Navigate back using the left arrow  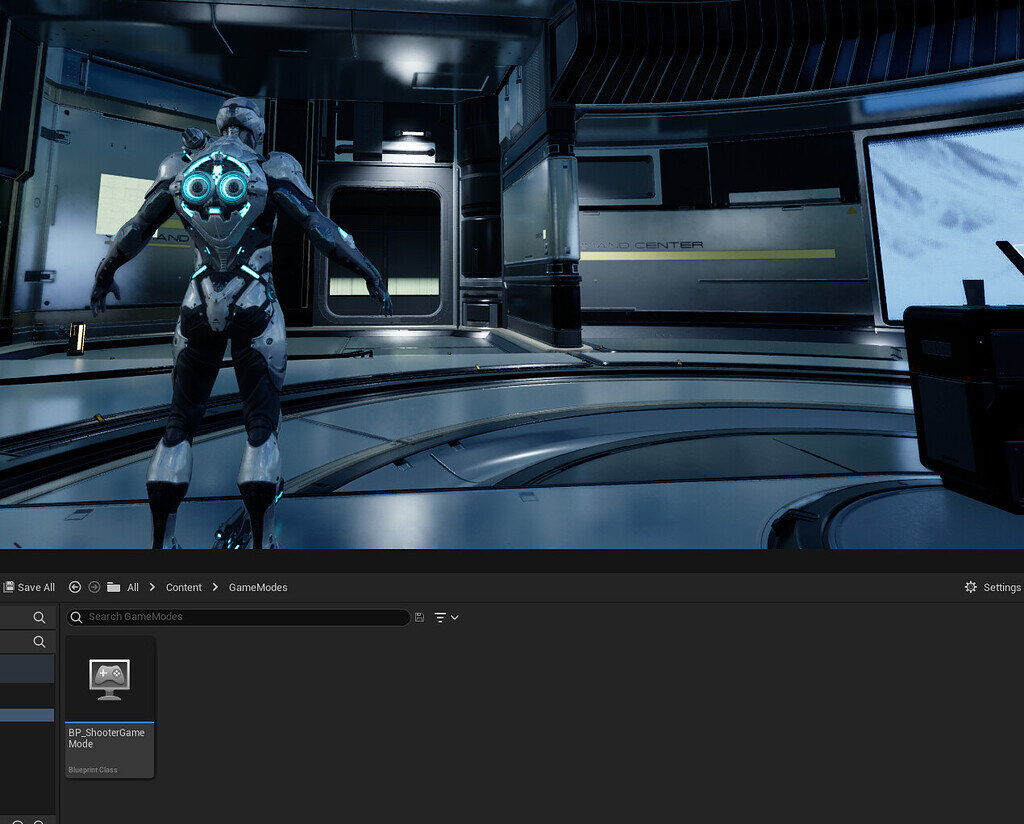click(74, 587)
